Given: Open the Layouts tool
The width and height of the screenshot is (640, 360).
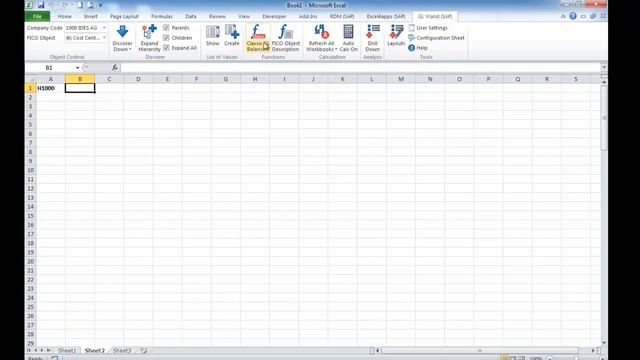Looking at the screenshot, I should tap(396, 35).
